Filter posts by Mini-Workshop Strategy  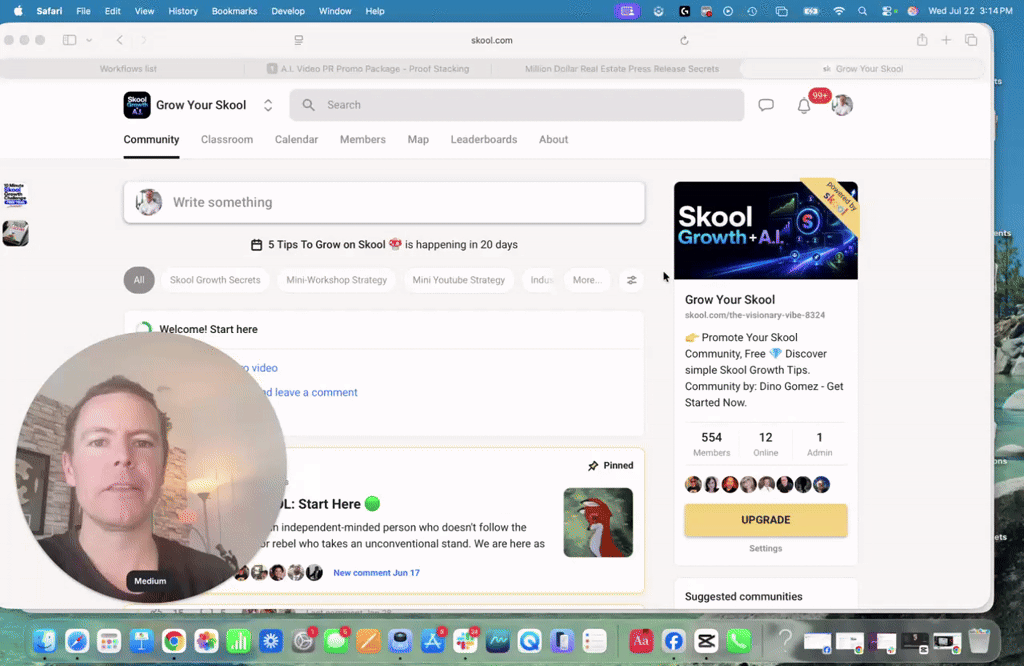(336, 280)
